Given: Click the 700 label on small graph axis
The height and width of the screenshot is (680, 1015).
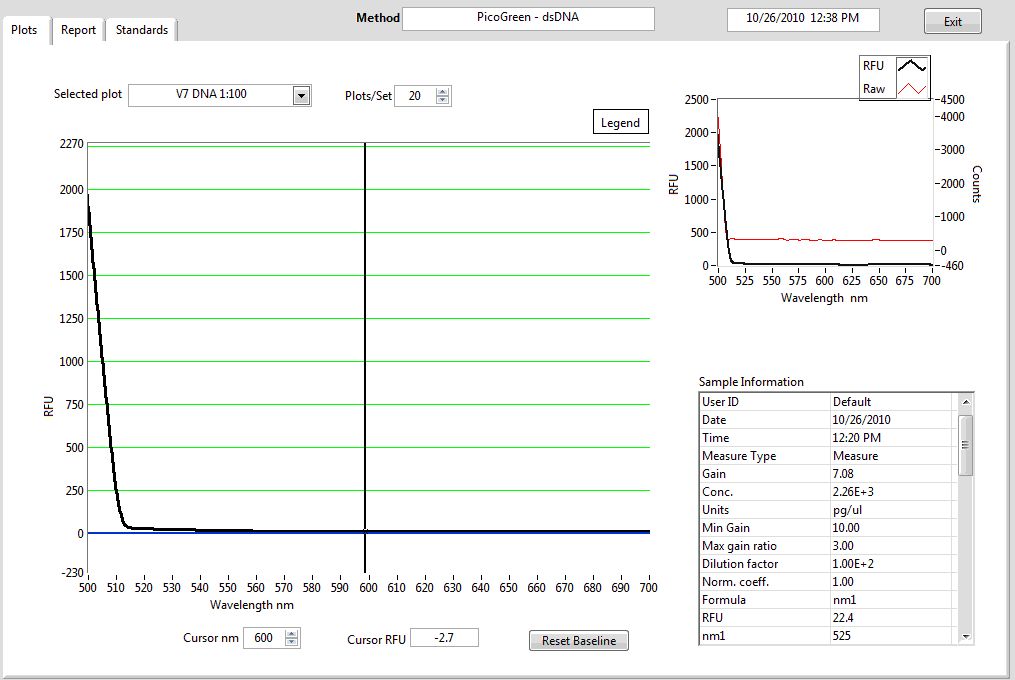Looking at the screenshot, I should [931, 280].
